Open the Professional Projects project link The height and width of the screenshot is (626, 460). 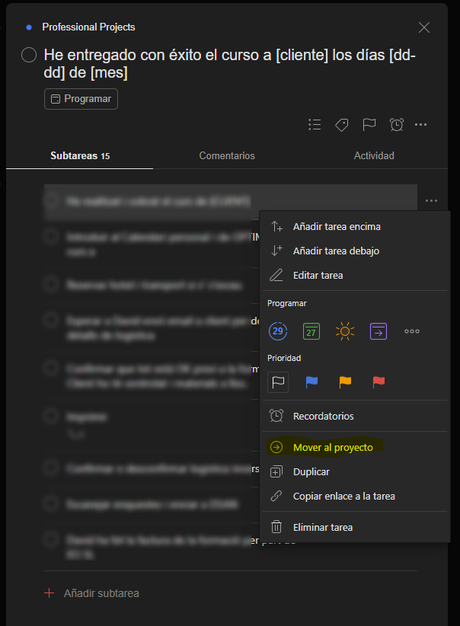point(88,27)
